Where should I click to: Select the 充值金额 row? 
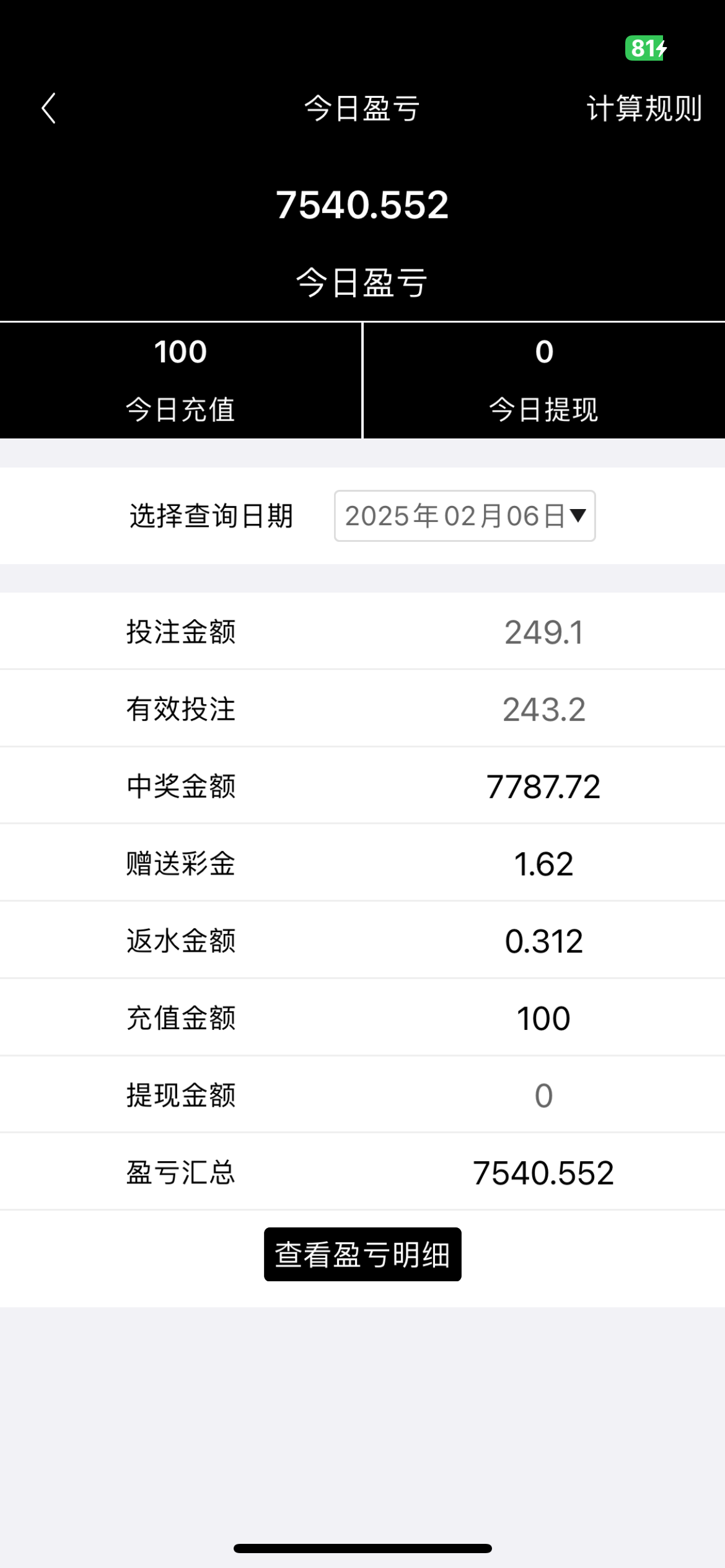coord(362,1018)
